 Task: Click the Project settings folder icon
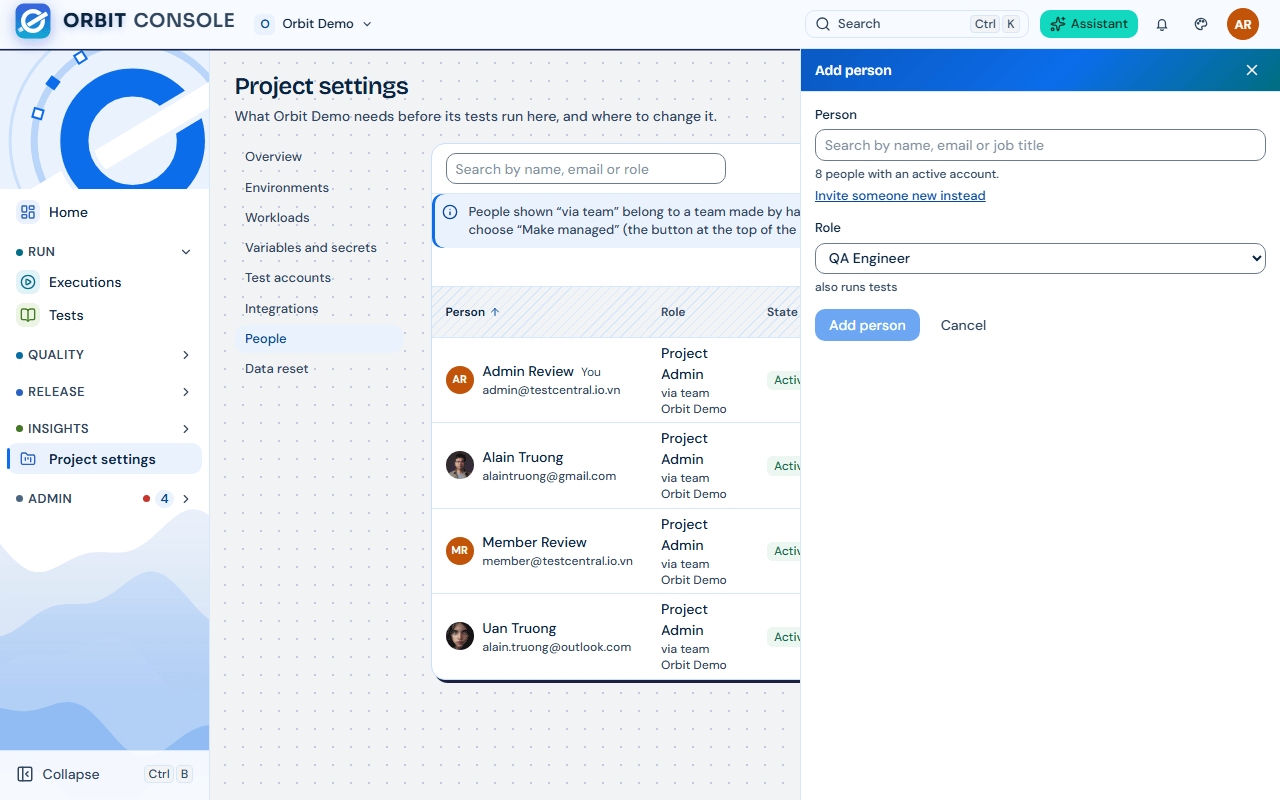pyautogui.click(x=28, y=459)
